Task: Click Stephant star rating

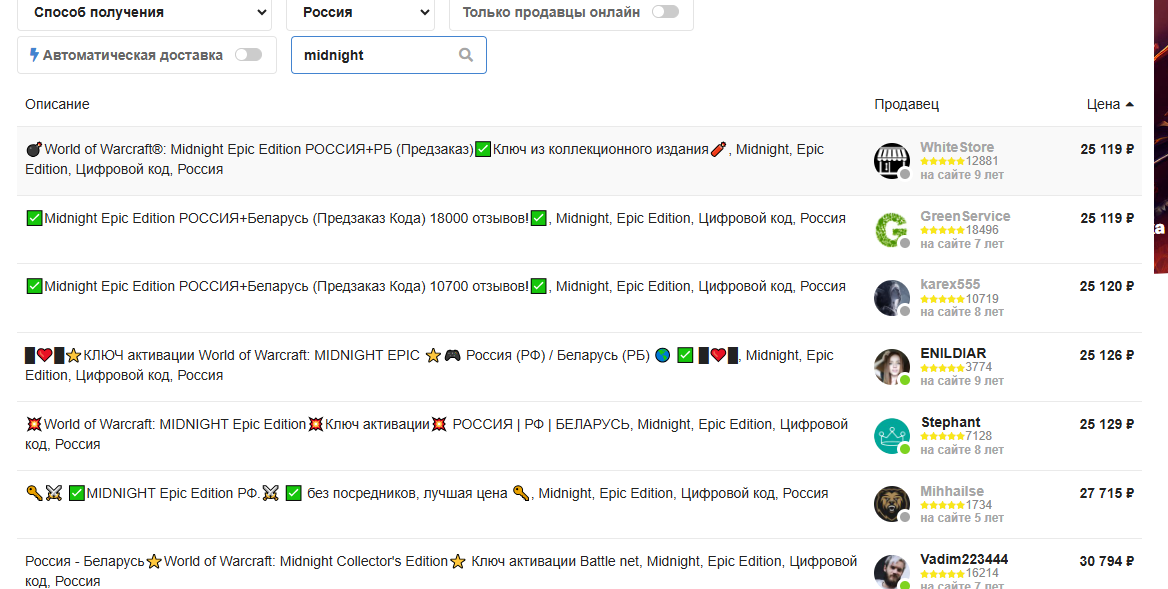Action: tap(942, 436)
